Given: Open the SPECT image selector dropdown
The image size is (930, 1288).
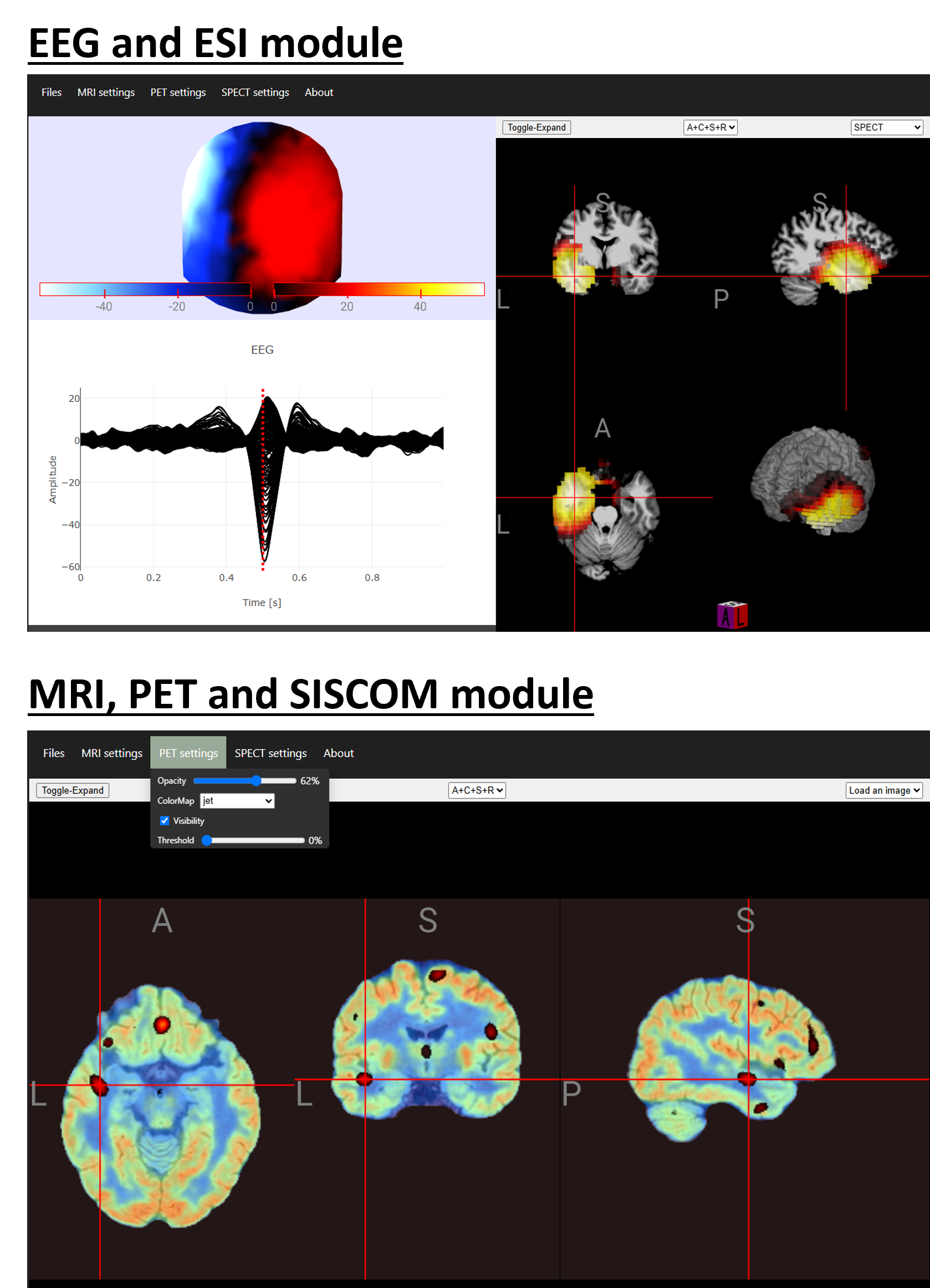Looking at the screenshot, I should point(886,127).
